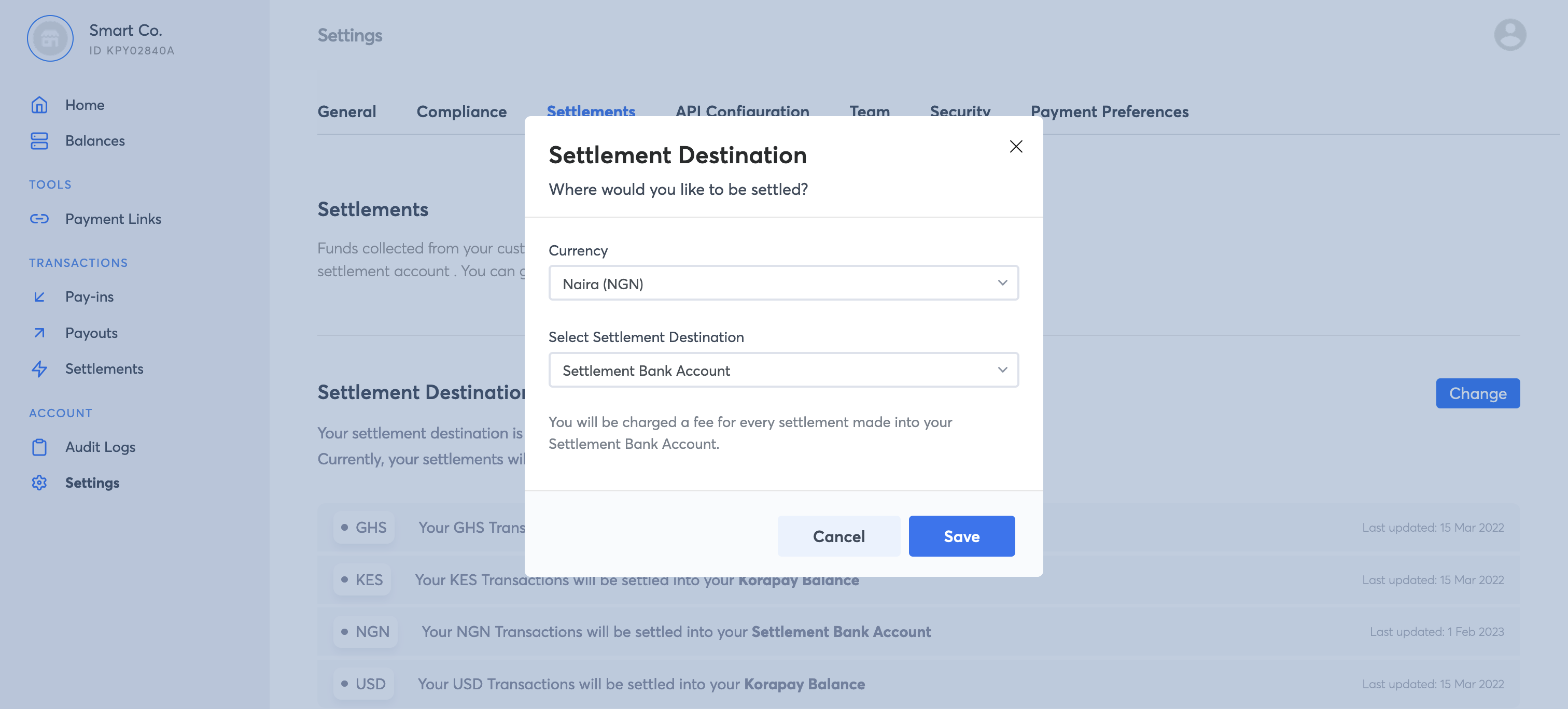Go to the General tab
The width and height of the screenshot is (1568, 709).
(347, 111)
